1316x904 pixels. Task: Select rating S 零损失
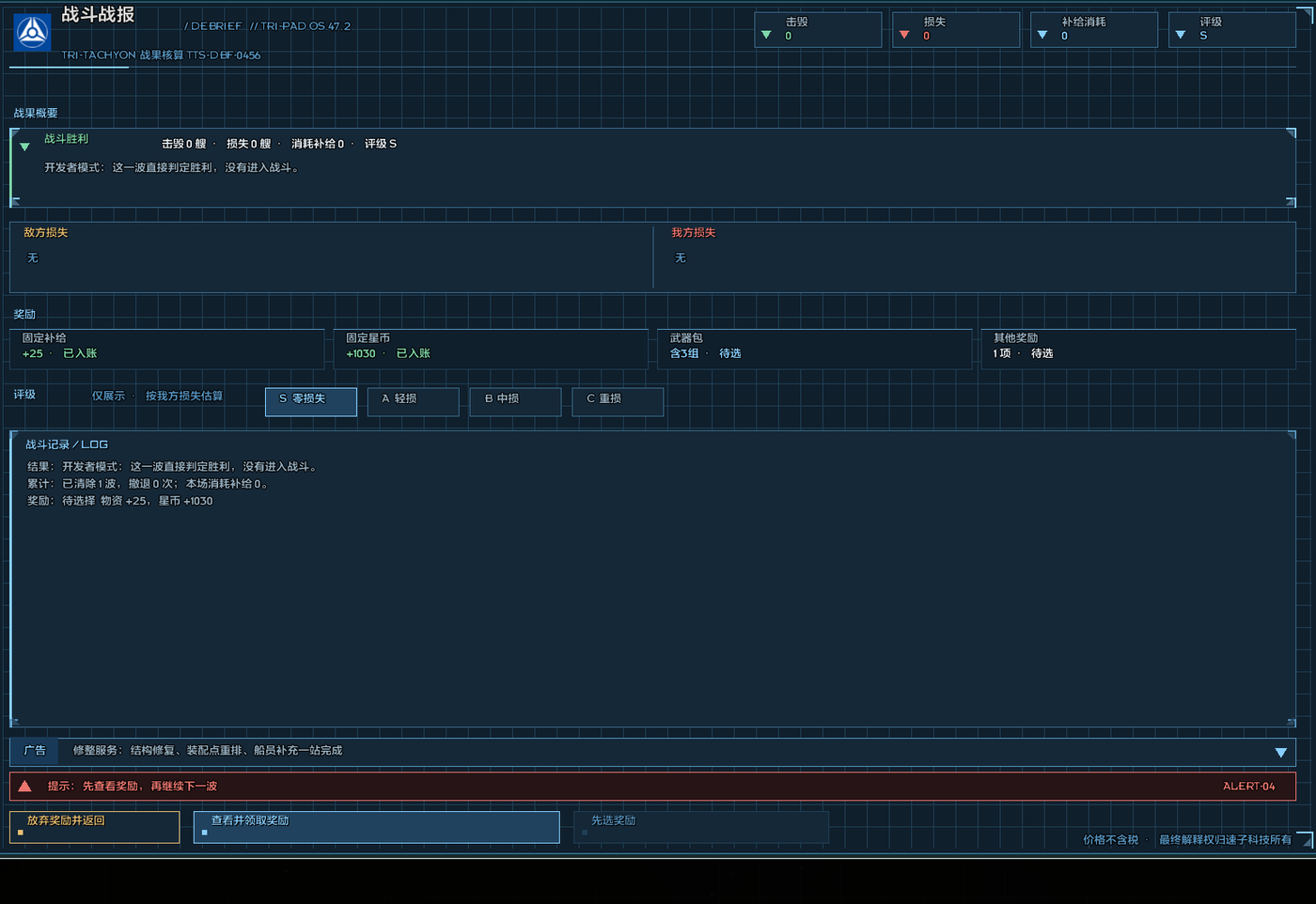[311, 401]
